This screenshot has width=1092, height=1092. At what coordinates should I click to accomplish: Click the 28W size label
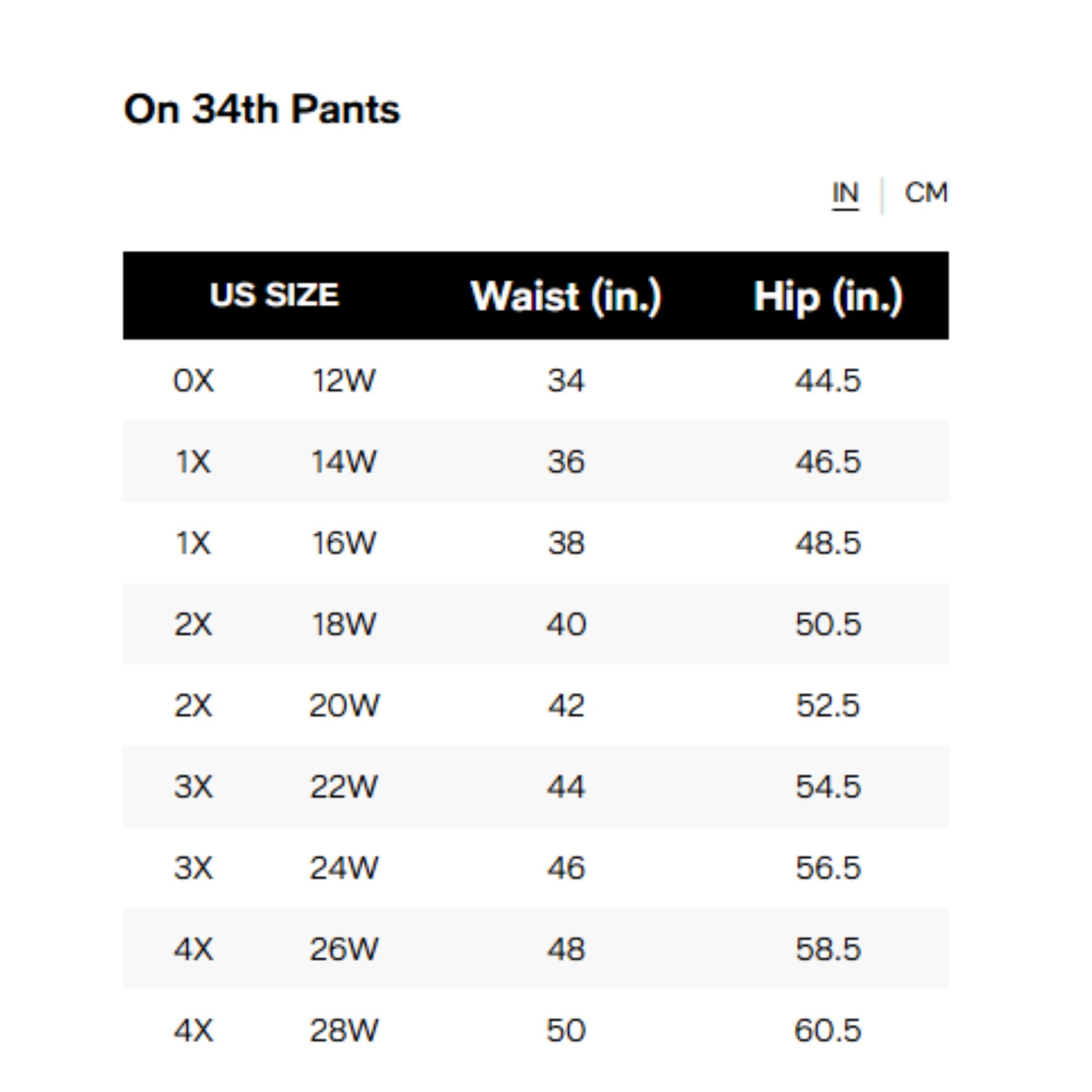(x=343, y=1030)
